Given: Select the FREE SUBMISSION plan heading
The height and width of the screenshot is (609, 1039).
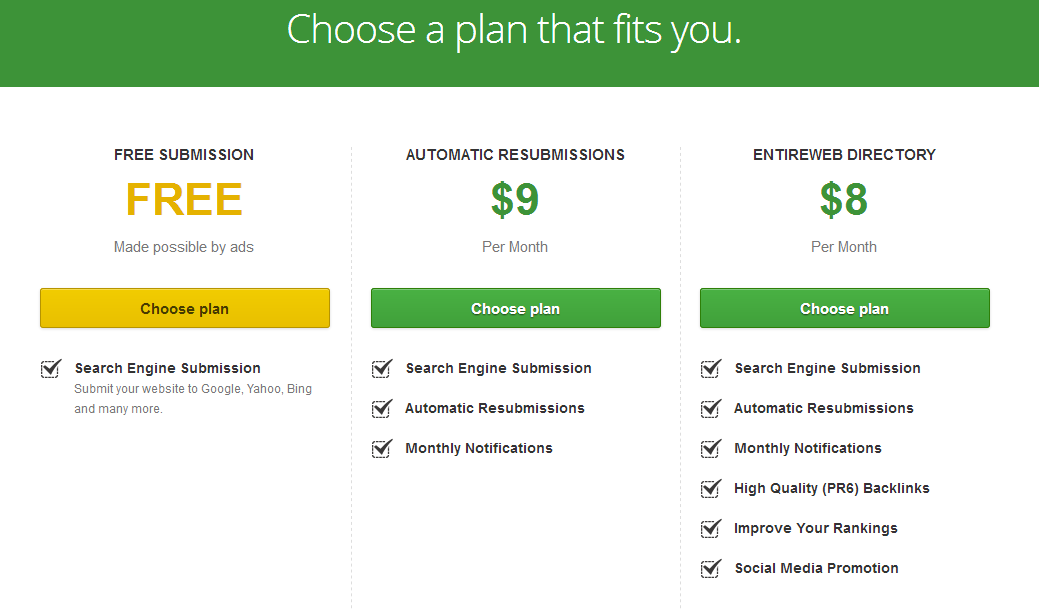Looking at the screenshot, I should click(x=184, y=154).
